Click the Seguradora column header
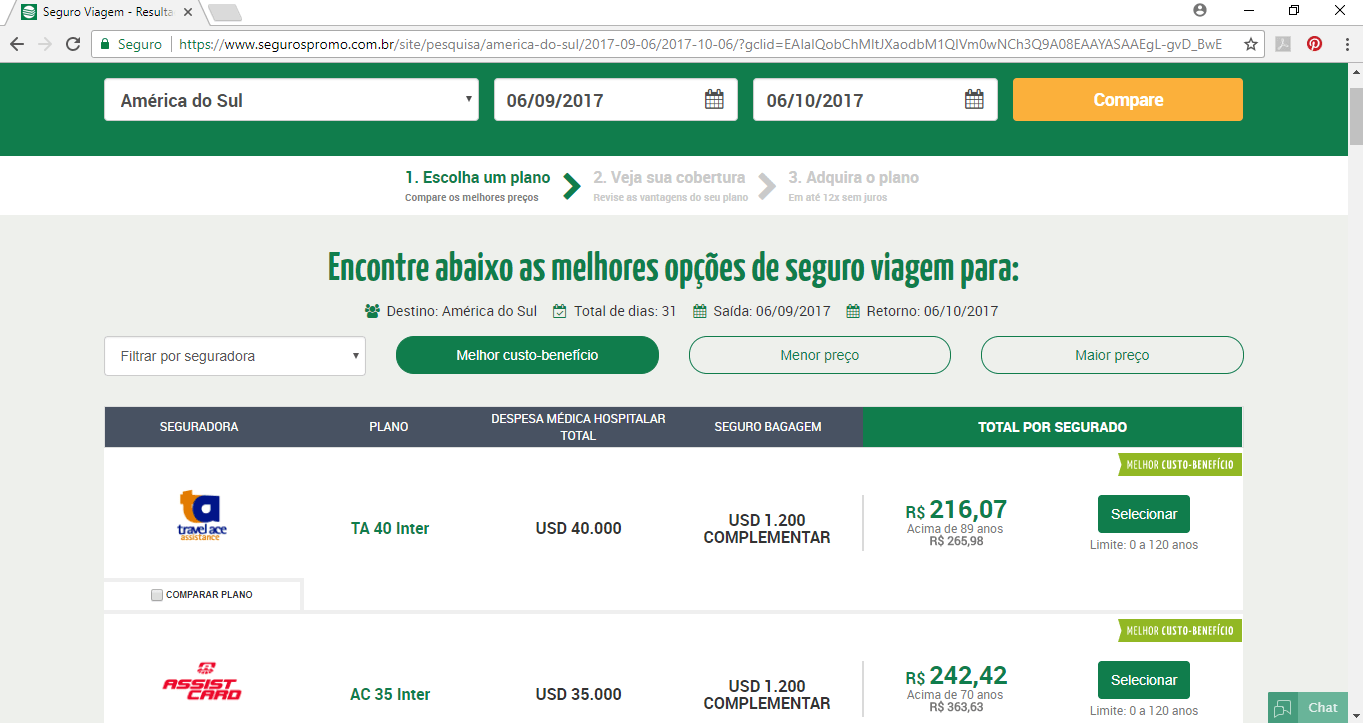The width and height of the screenshot is (1363, 723). point(199,427)
